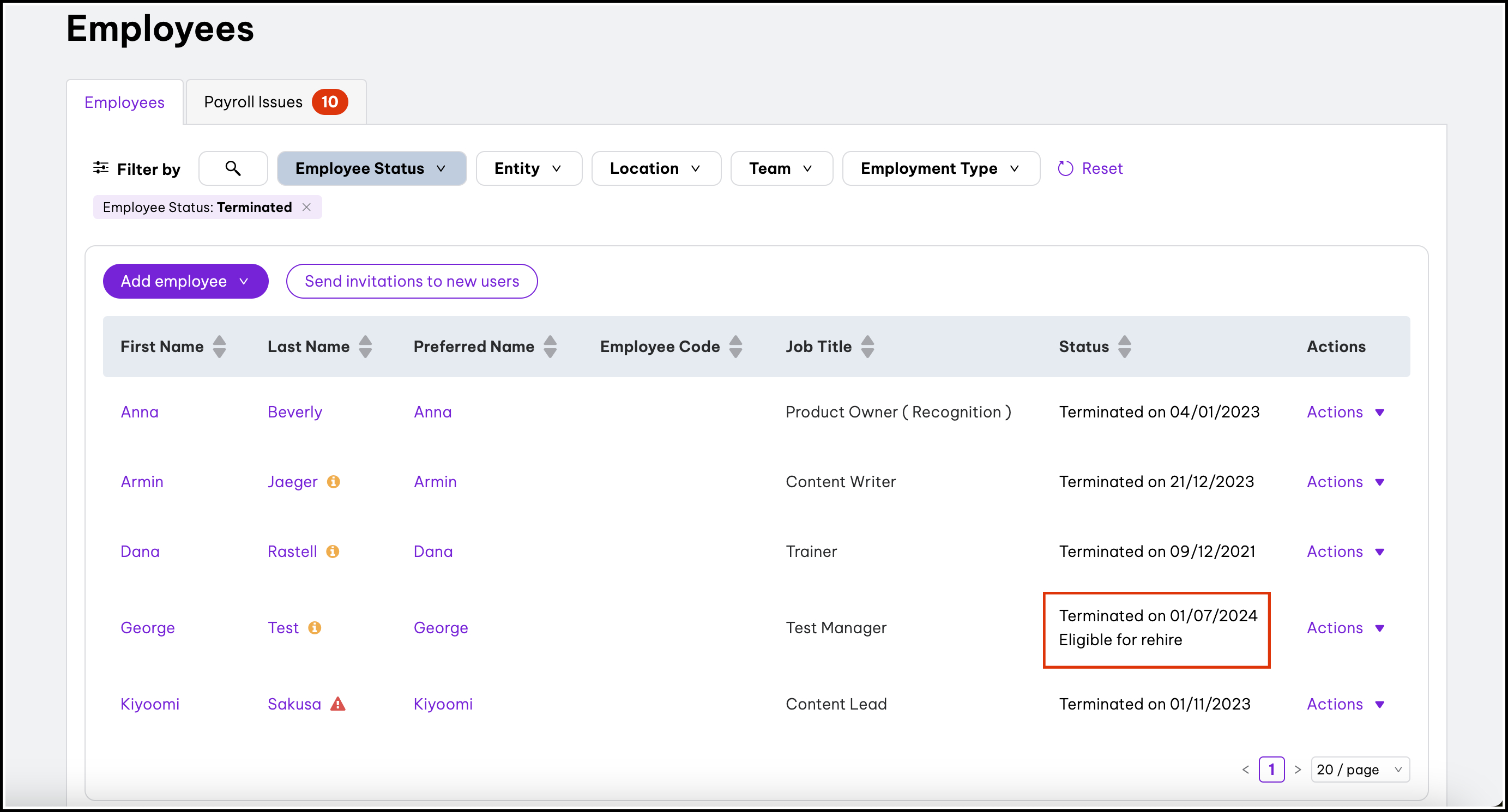The image size is (1508, 812).
Task: Click the red warning icon beside Sakusa
Action: (338, 704)
